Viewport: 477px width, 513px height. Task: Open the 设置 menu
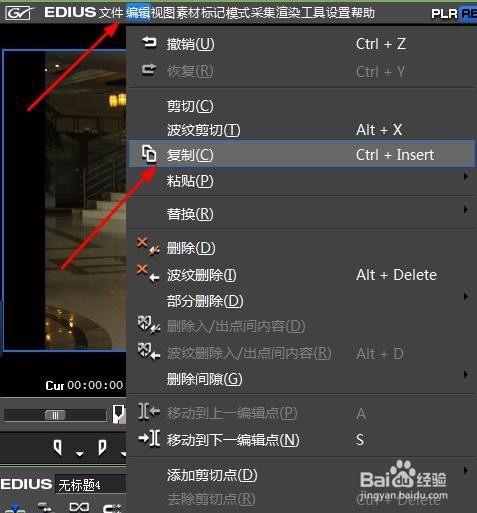pos(338,13)
